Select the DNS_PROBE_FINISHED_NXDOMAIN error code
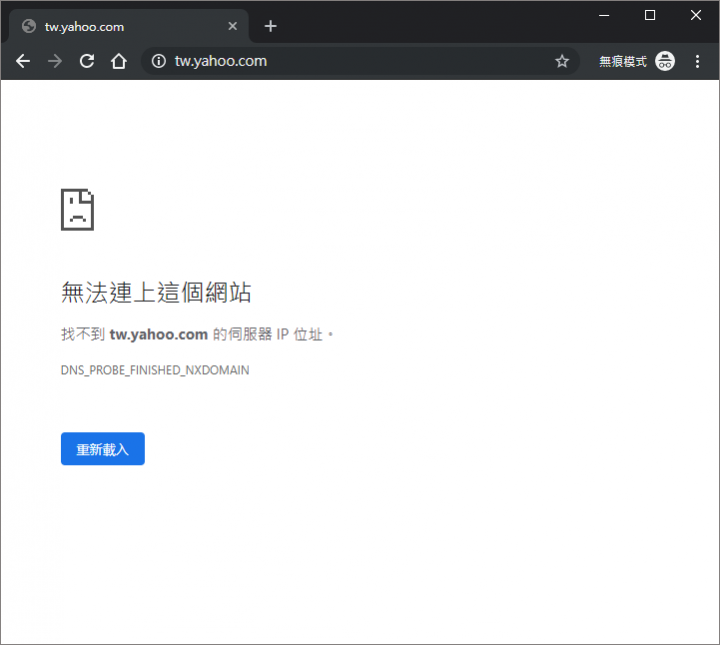The width and height of the screenshot is (720, 645). click(155, 370)
